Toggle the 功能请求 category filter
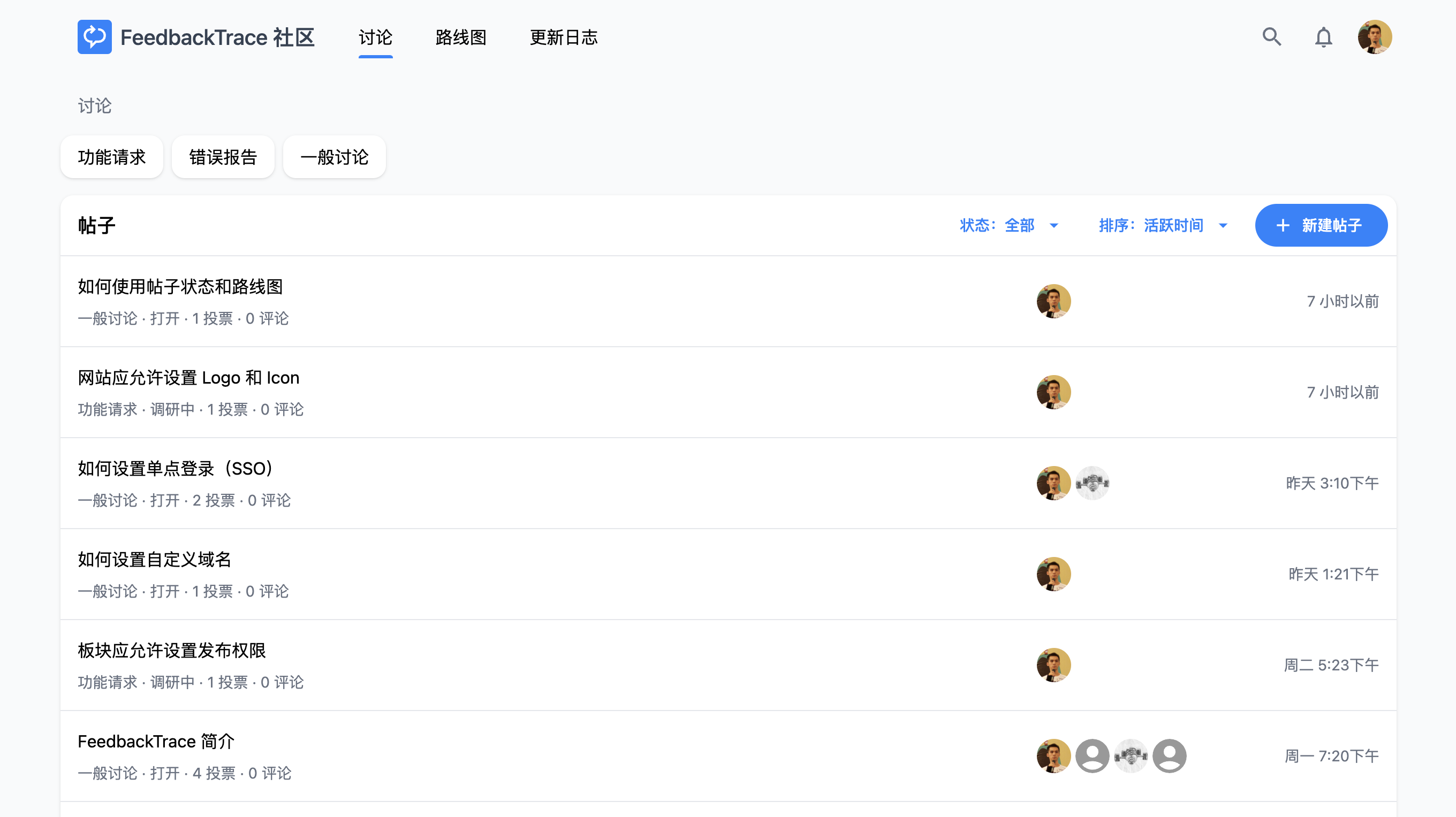 tap(111, 157)
